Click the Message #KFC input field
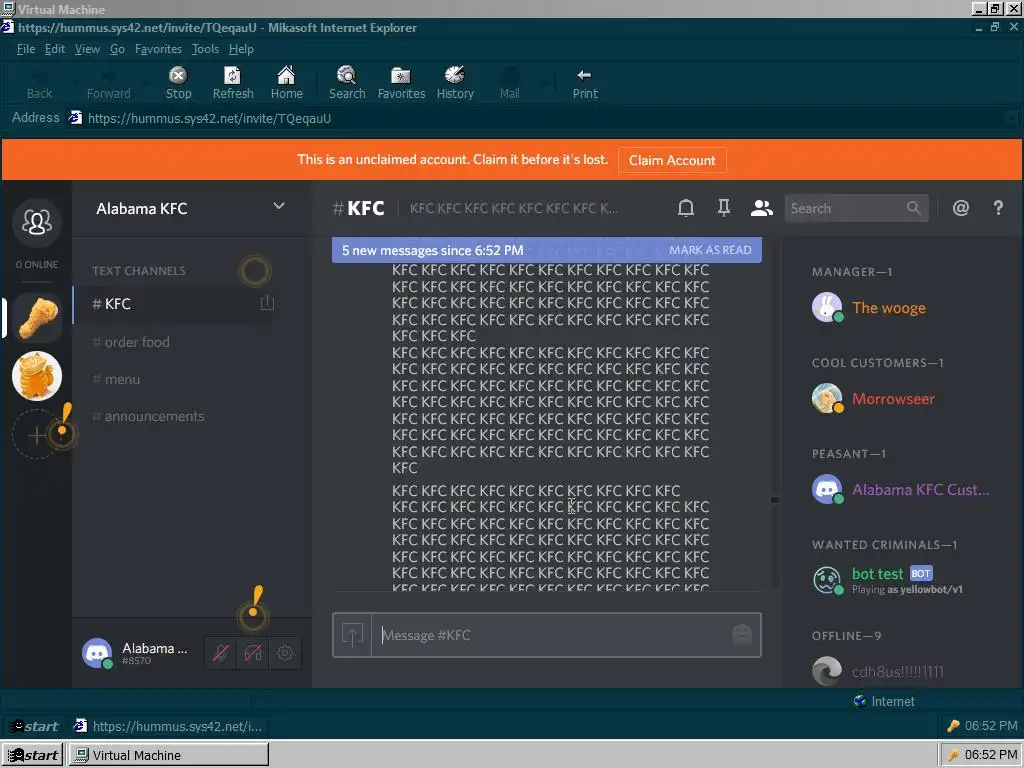The width and height of the screenshot is (1024, 768). [552, 635]
